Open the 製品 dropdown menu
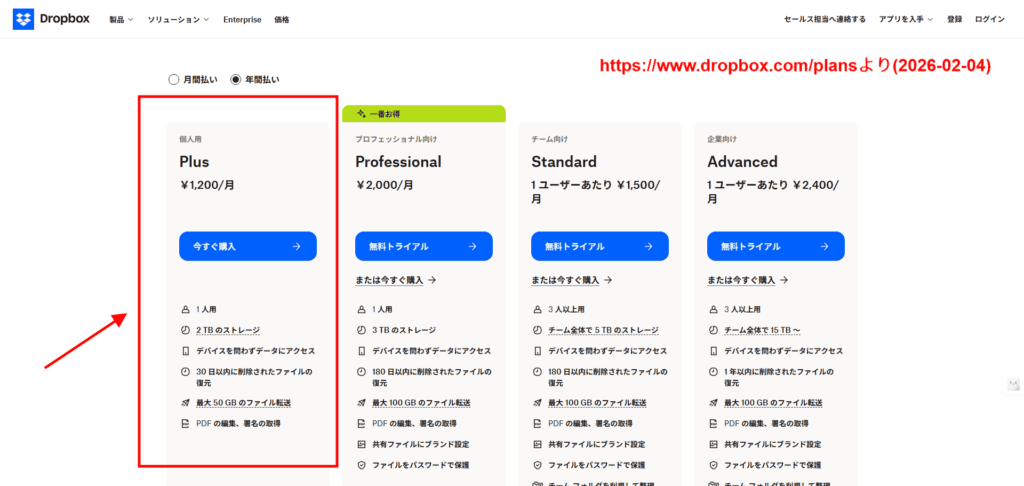Viewport: 1024px width, 486px height. tap(121, 20)
